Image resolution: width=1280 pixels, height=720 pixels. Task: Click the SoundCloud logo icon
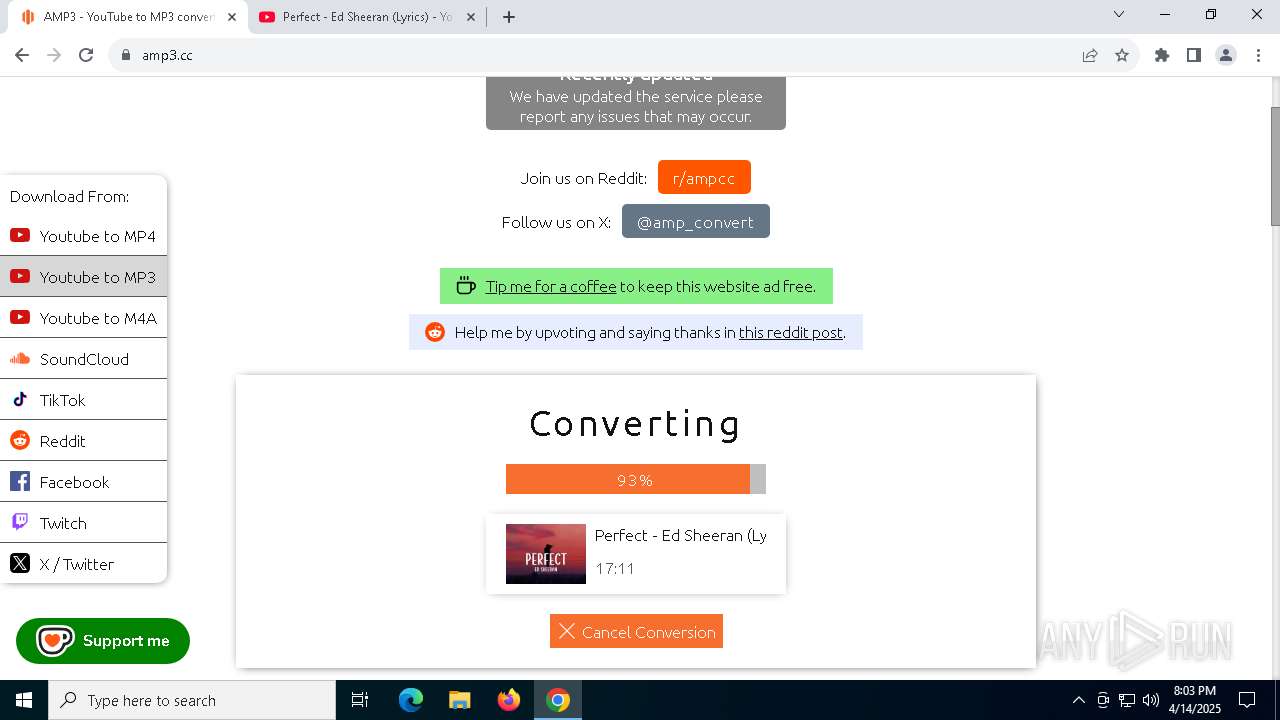coord(20,359)
